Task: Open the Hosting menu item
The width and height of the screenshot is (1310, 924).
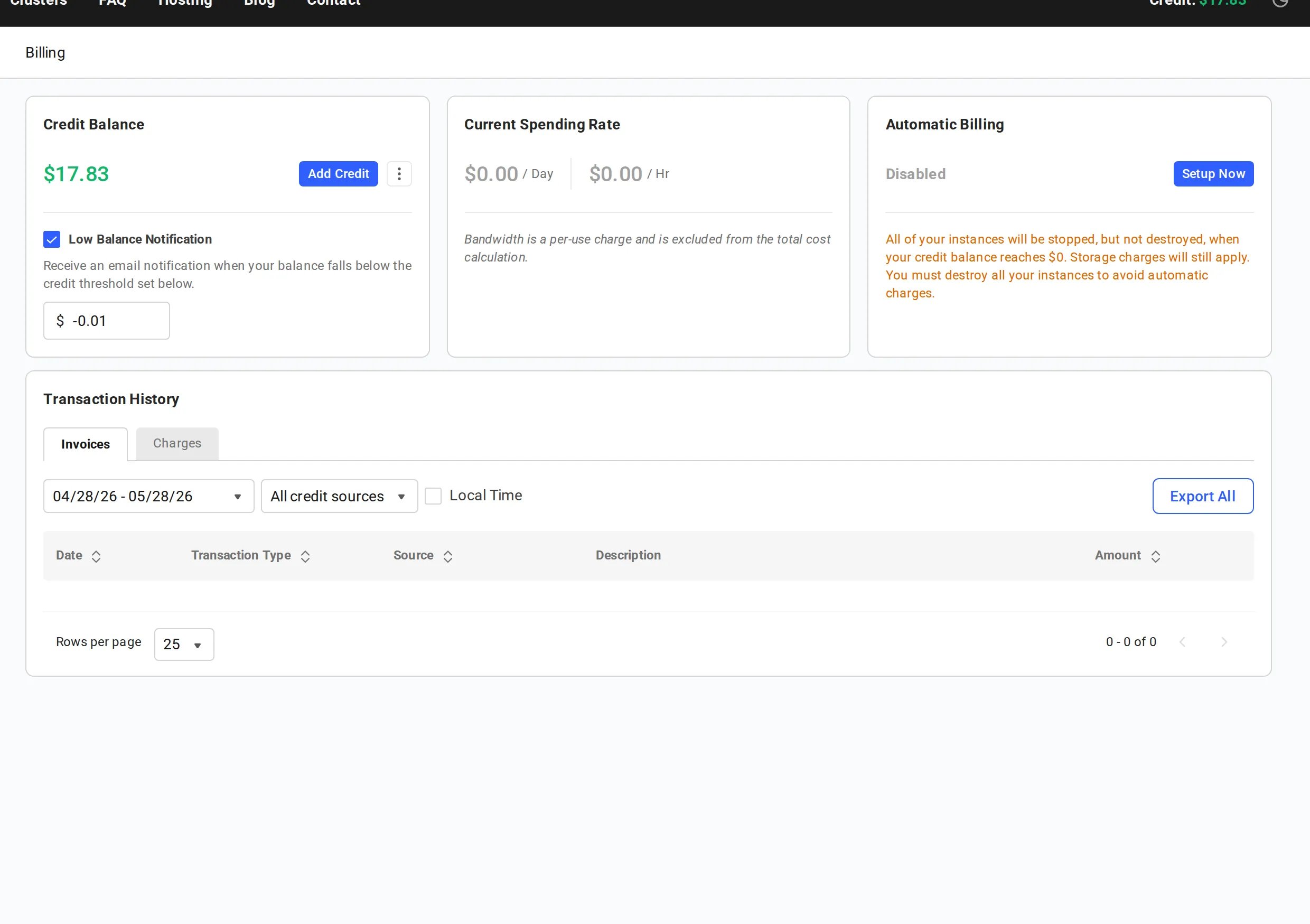Action: point(185,3)
